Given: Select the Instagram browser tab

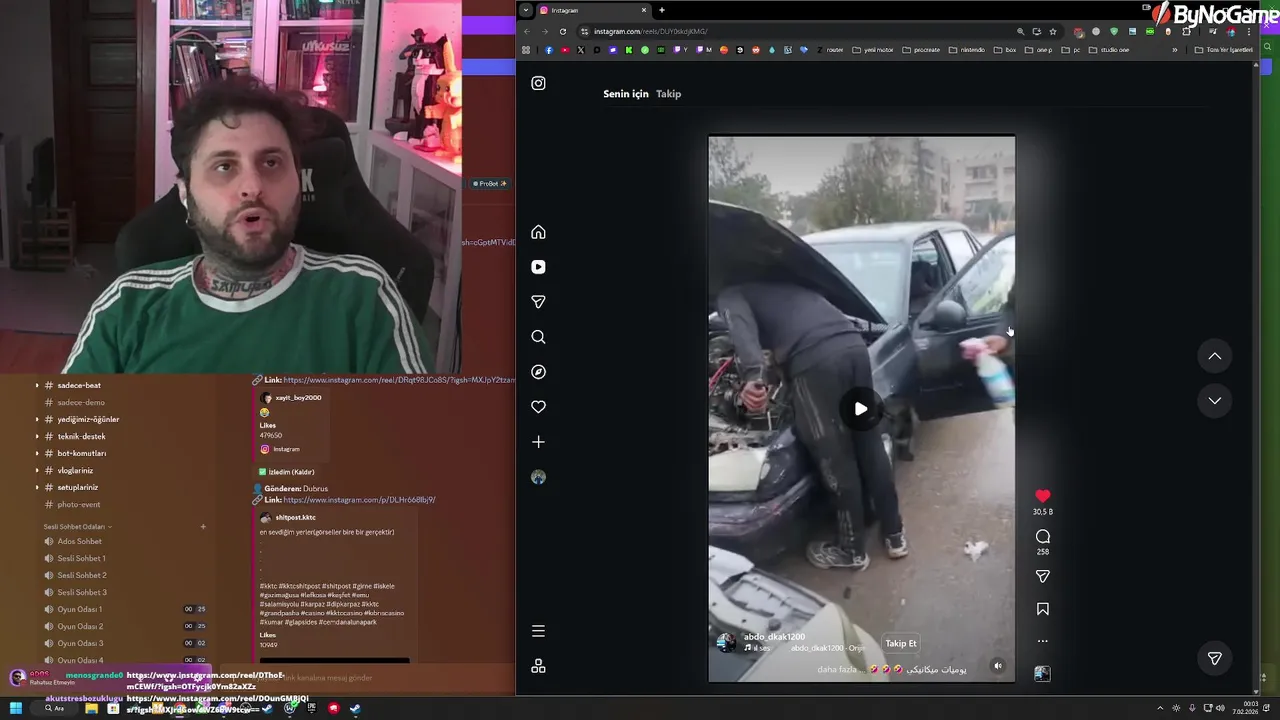Looking at the screenshot, I should click(593, 10).
